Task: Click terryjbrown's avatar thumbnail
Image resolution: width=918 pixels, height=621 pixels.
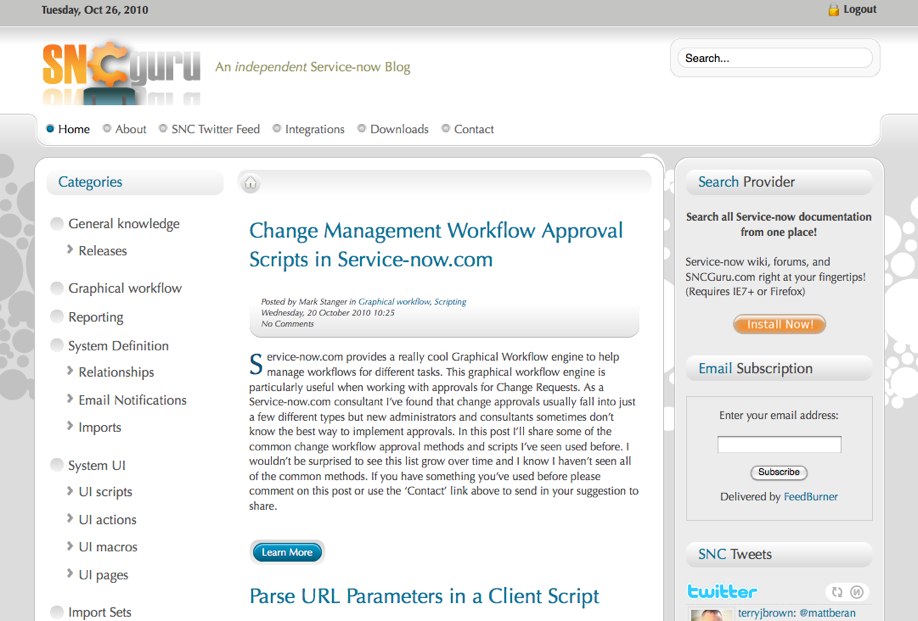Action: 707,615
